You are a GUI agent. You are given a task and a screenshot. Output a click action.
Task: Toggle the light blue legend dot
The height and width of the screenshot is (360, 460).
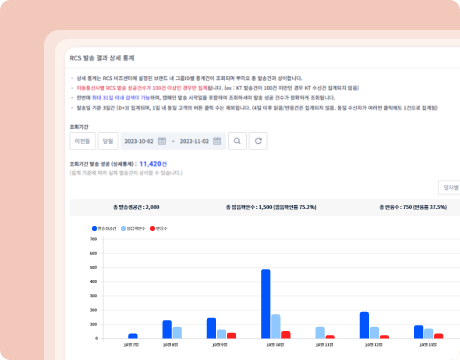(123, 228)
